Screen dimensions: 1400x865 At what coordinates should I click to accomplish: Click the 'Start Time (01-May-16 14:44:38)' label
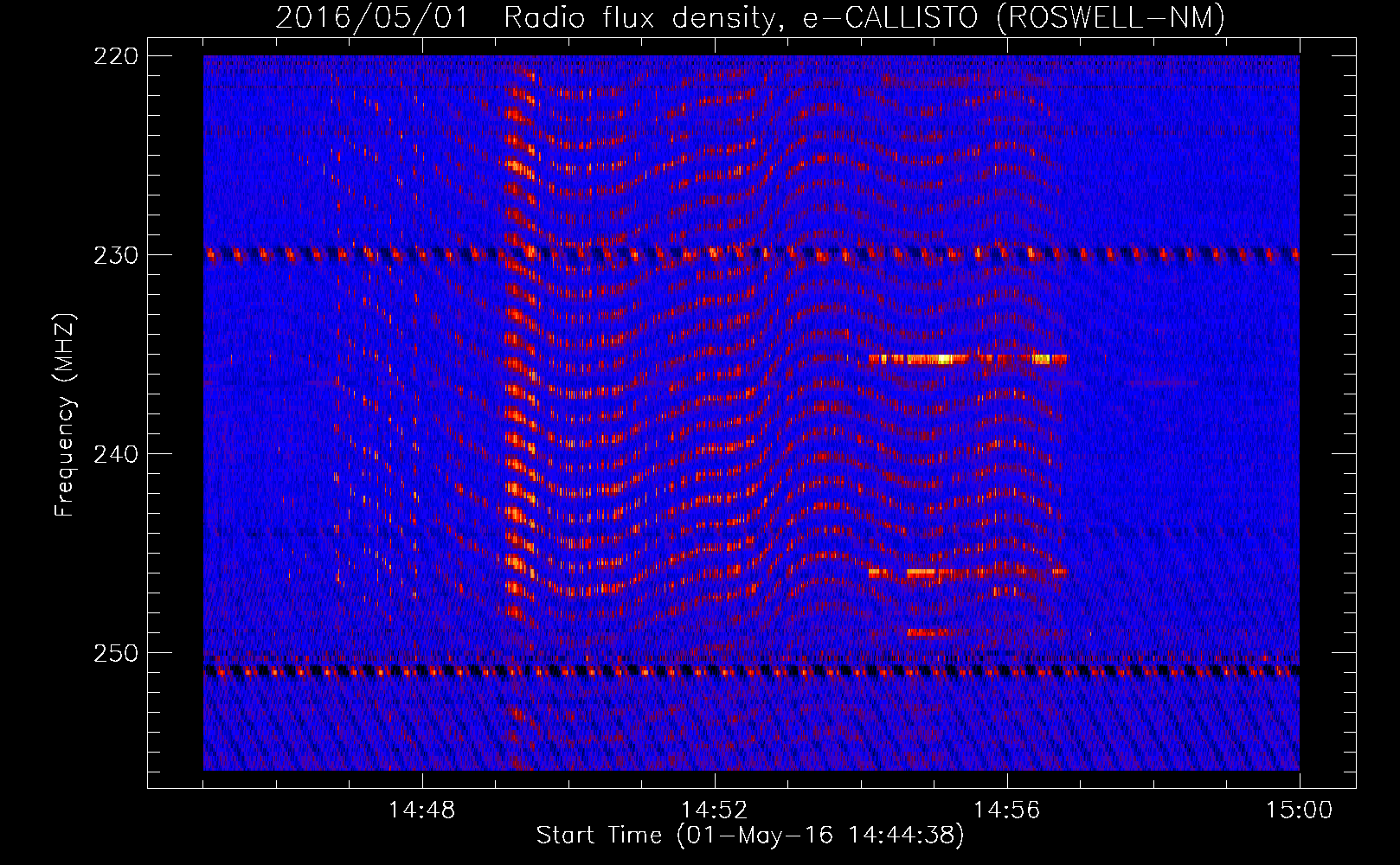click(x=749, y=836)
